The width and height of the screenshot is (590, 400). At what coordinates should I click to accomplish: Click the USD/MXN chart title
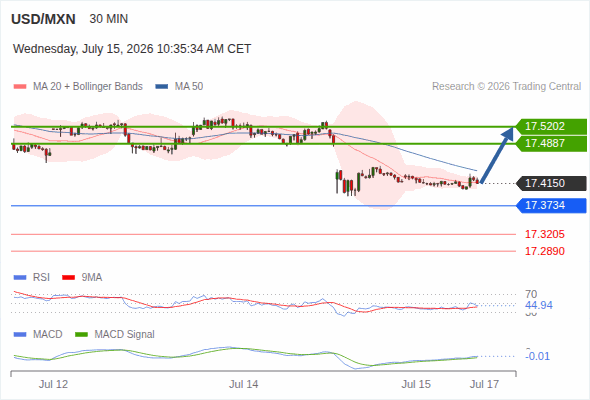click(43, 19)
